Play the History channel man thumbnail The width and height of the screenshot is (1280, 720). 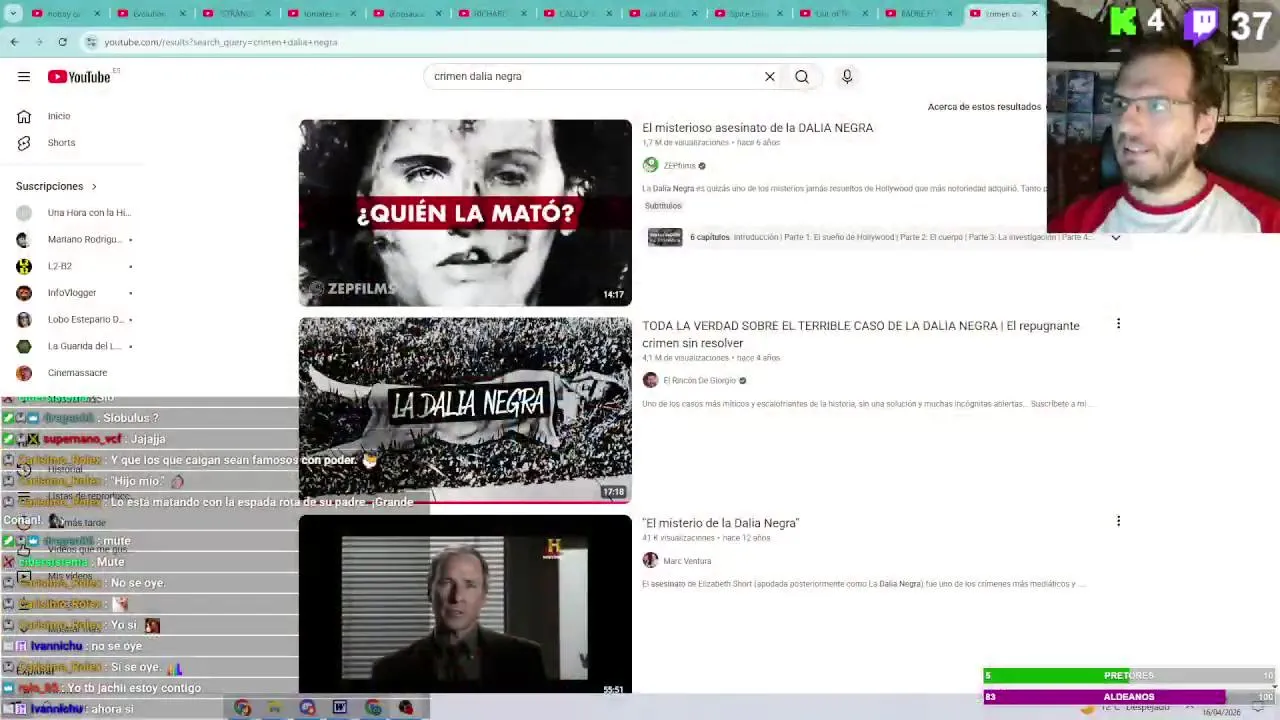coord(465,605)
